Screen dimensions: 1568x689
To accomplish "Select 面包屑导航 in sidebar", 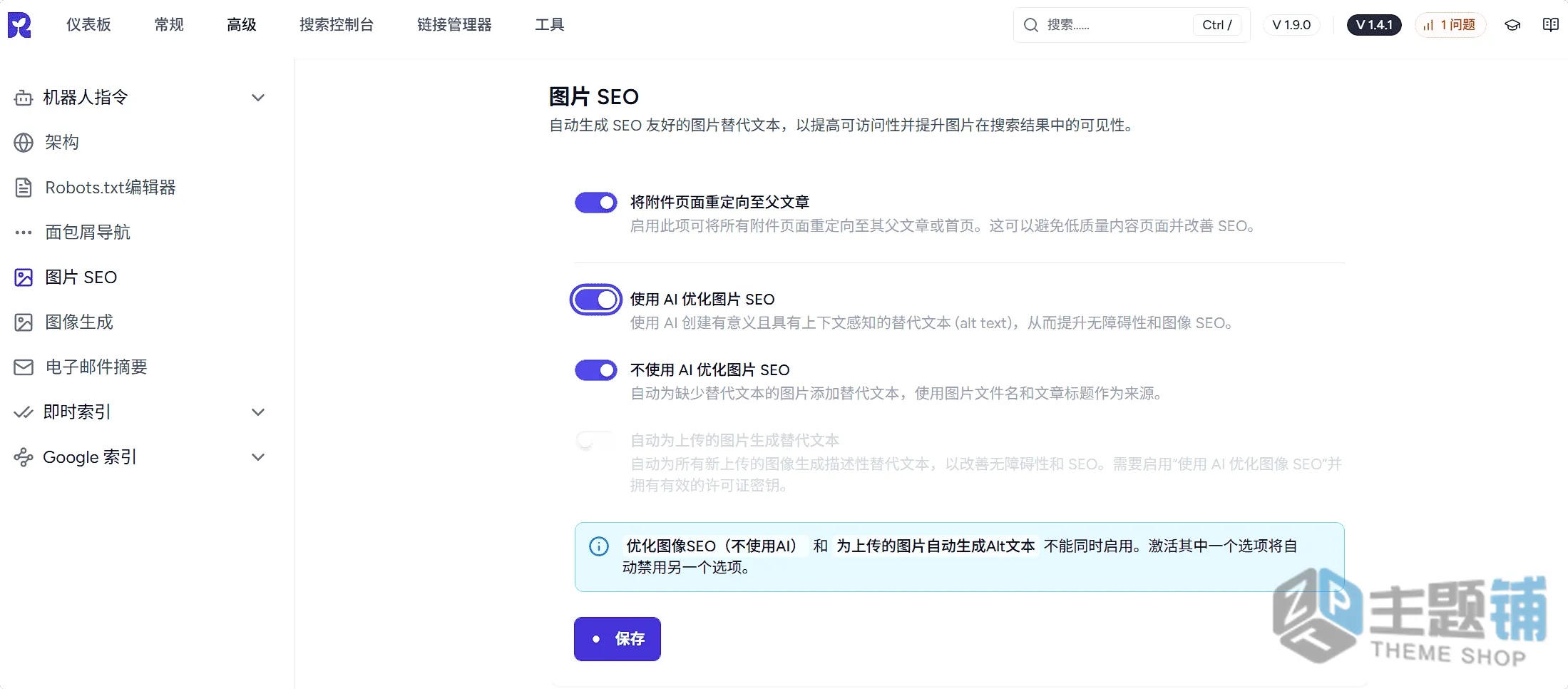I will coord(88,233).
